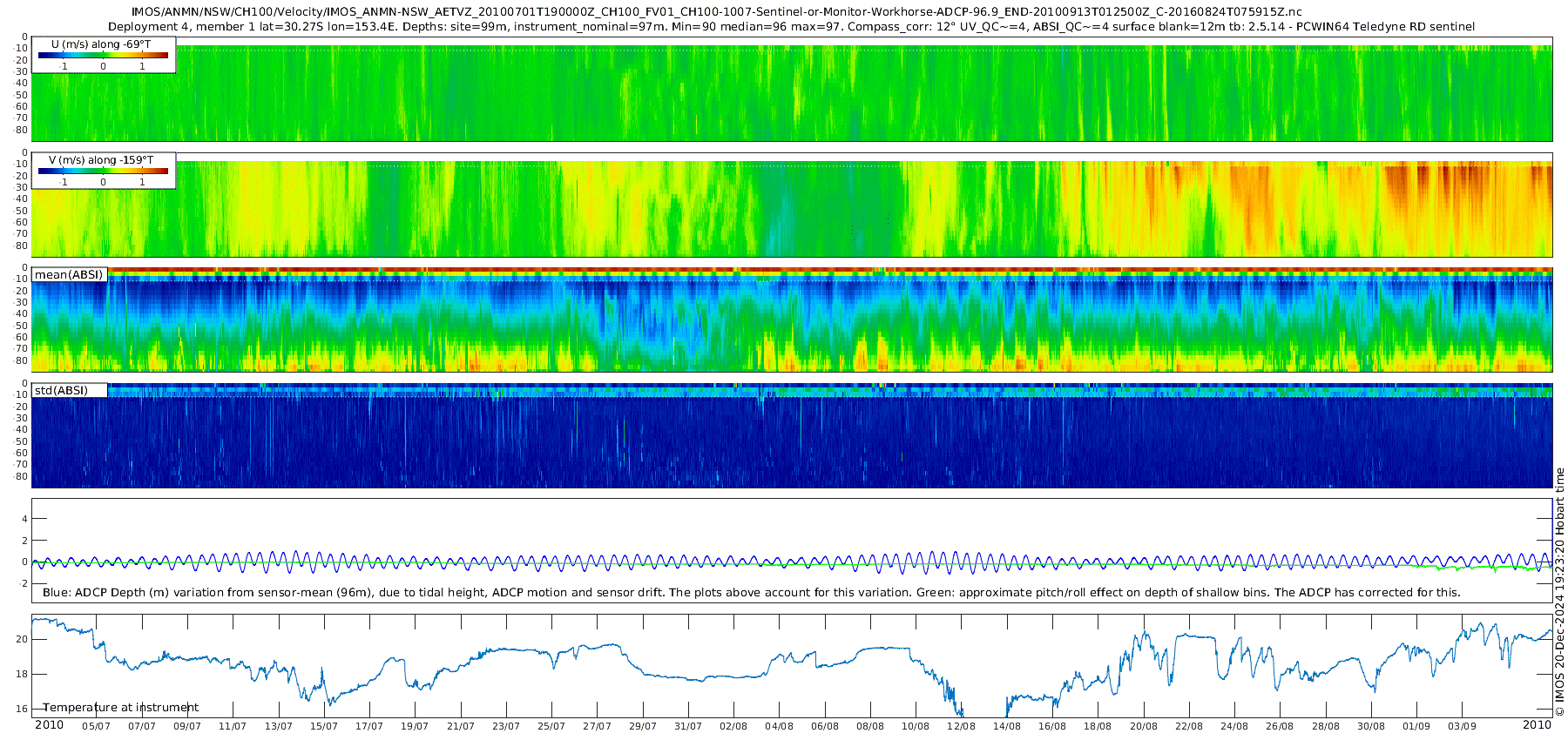Click the V velocity colorbar legend

(103, 172)
